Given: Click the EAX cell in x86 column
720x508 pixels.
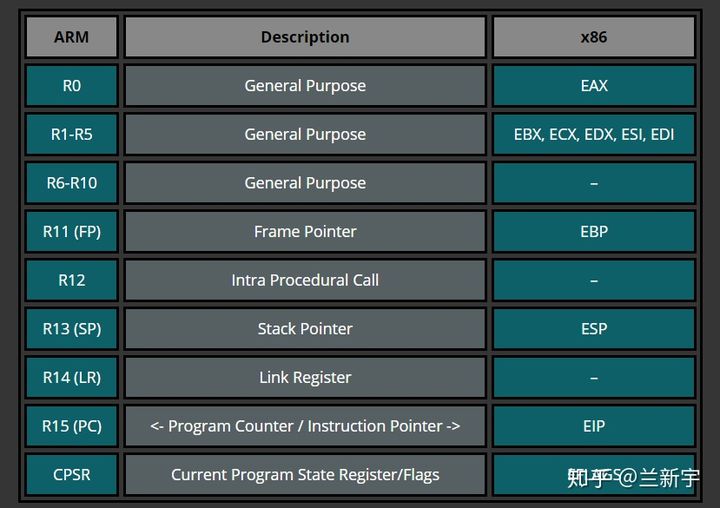Looking at the screenshot, I should pos(594,86).
